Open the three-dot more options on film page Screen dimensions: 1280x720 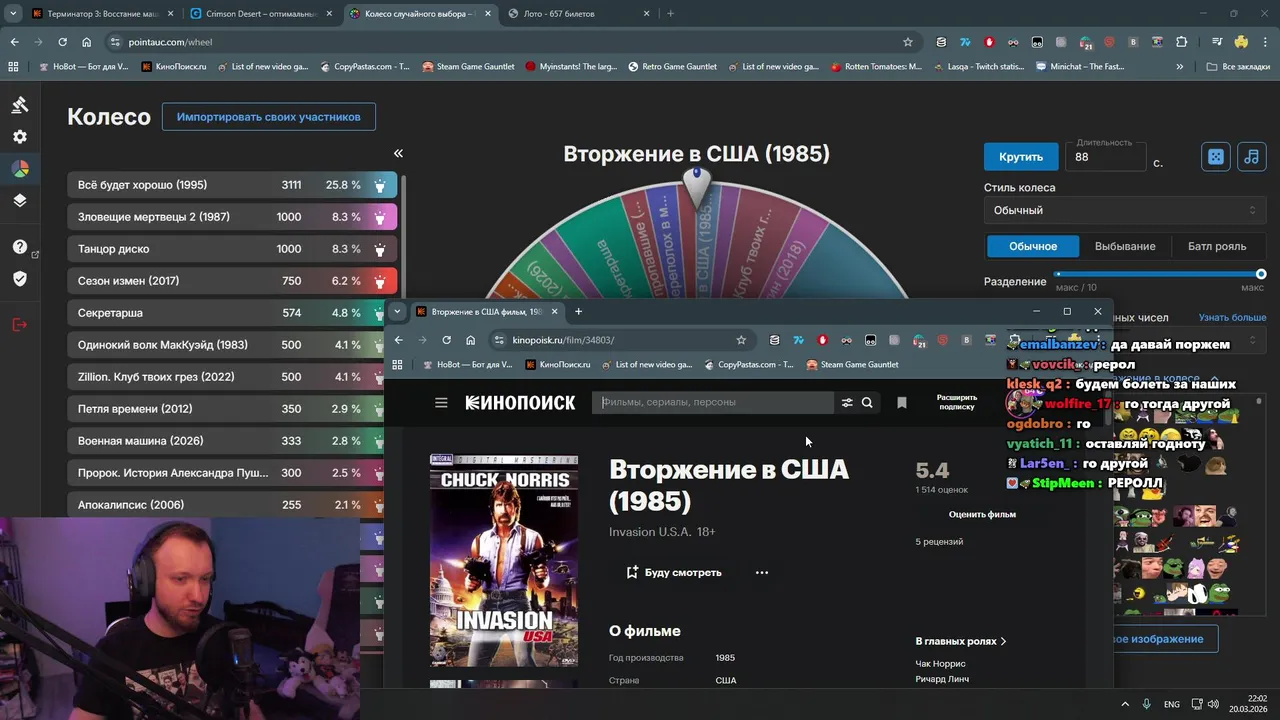click(762, 573)
